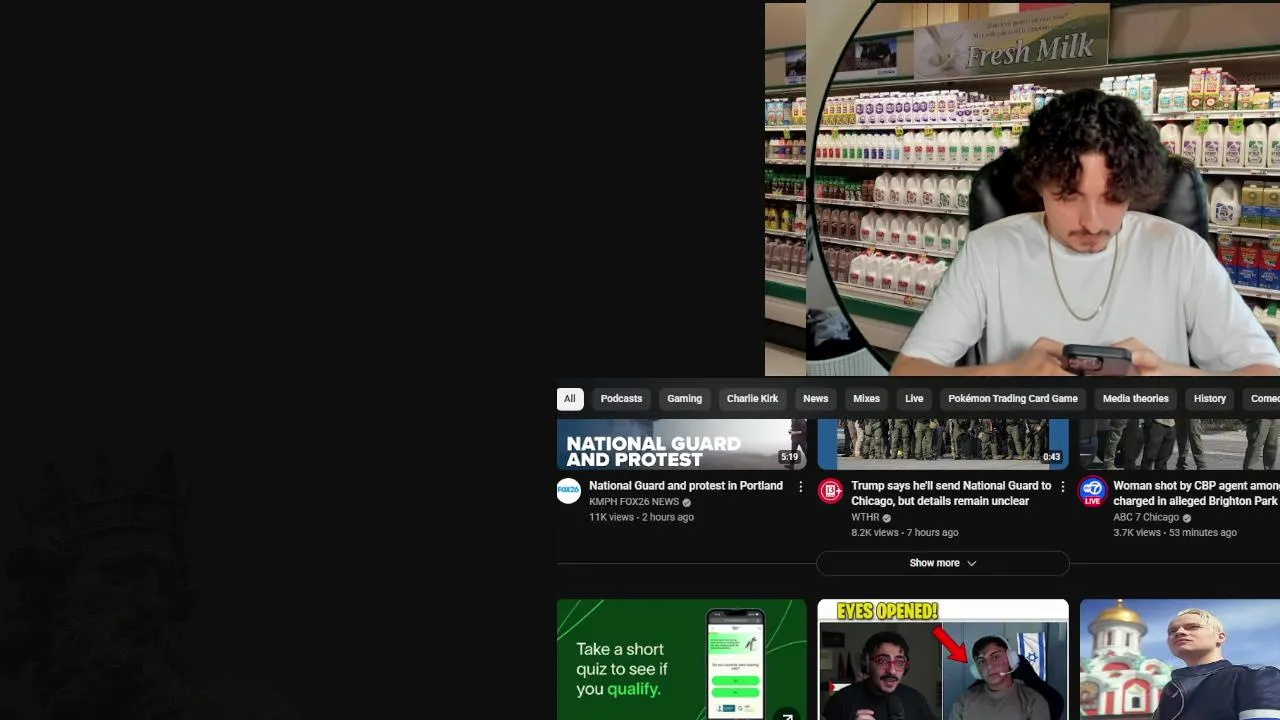Select the Live filter chip
Image resolution: width=1280 pixels, height=720 pixels.
(914, 399)
